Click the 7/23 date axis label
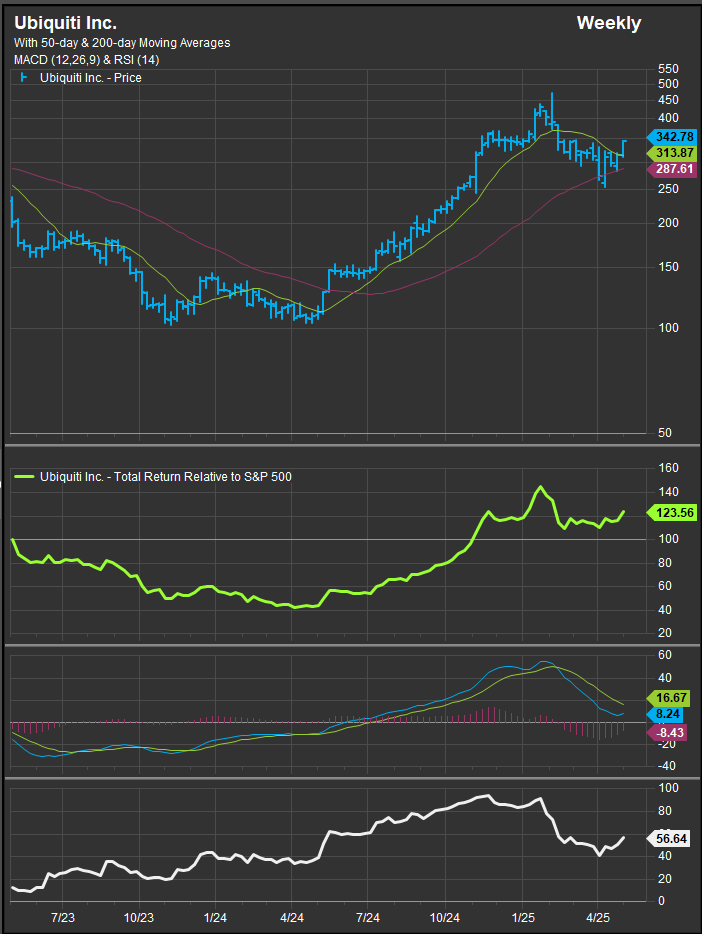 (x=63, y=918)
